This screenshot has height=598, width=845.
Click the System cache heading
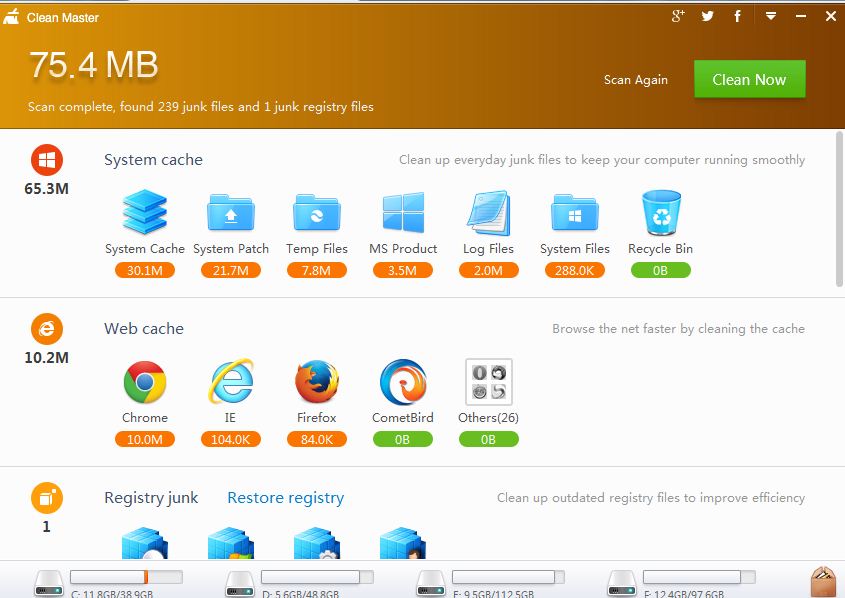click(x=154, y=160)
